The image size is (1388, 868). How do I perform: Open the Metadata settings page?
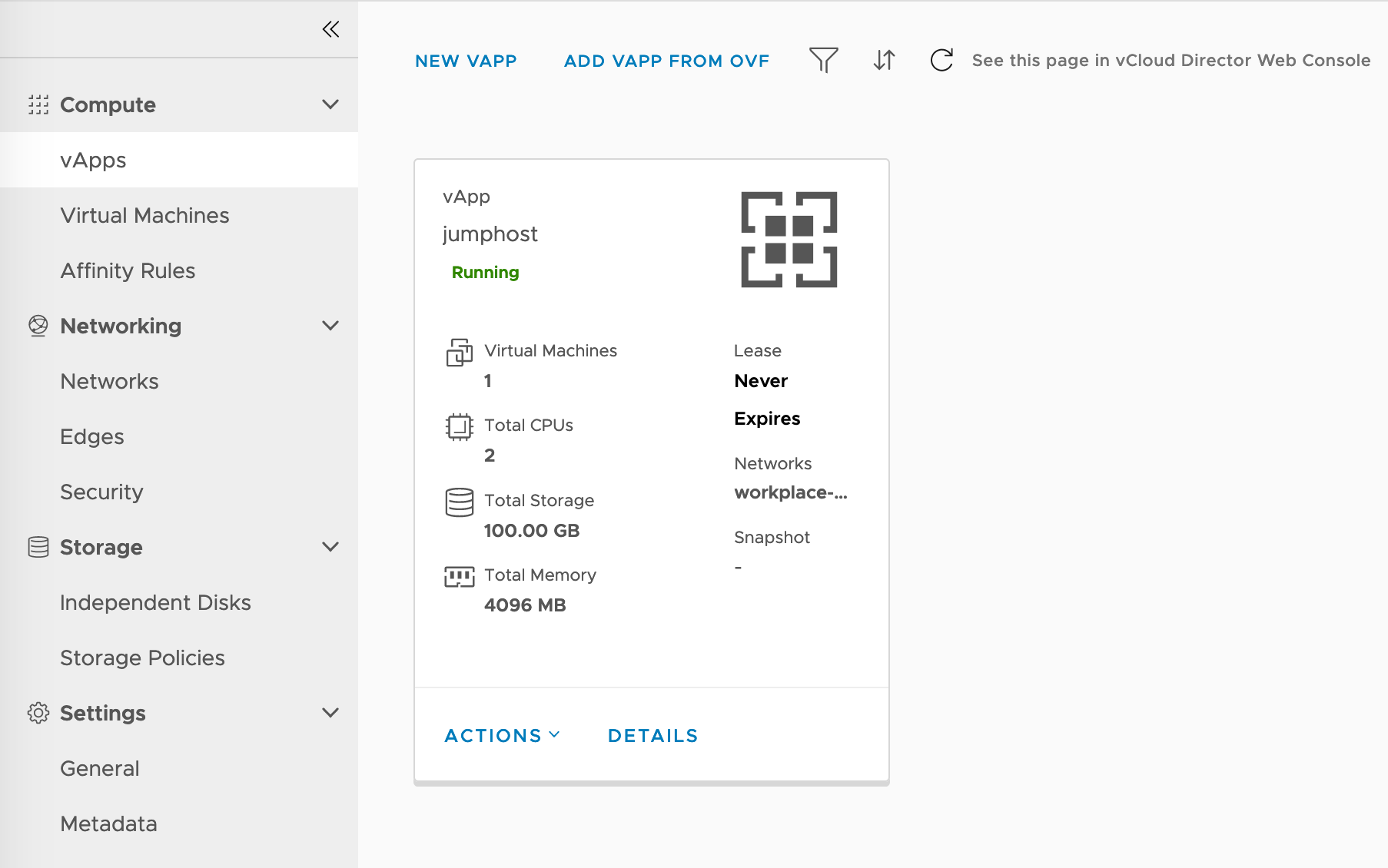tap(108, 823)
